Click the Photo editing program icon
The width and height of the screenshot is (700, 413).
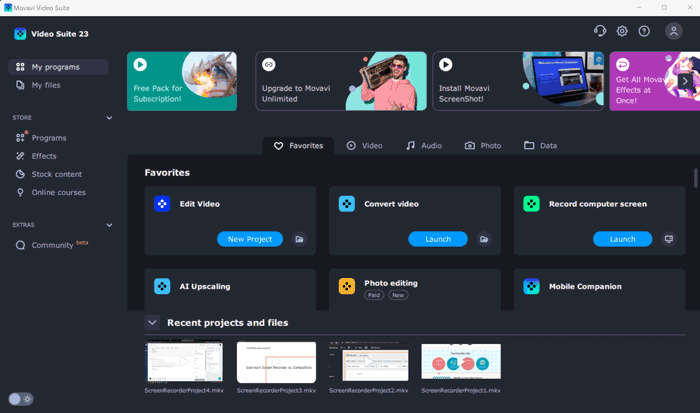347,286
